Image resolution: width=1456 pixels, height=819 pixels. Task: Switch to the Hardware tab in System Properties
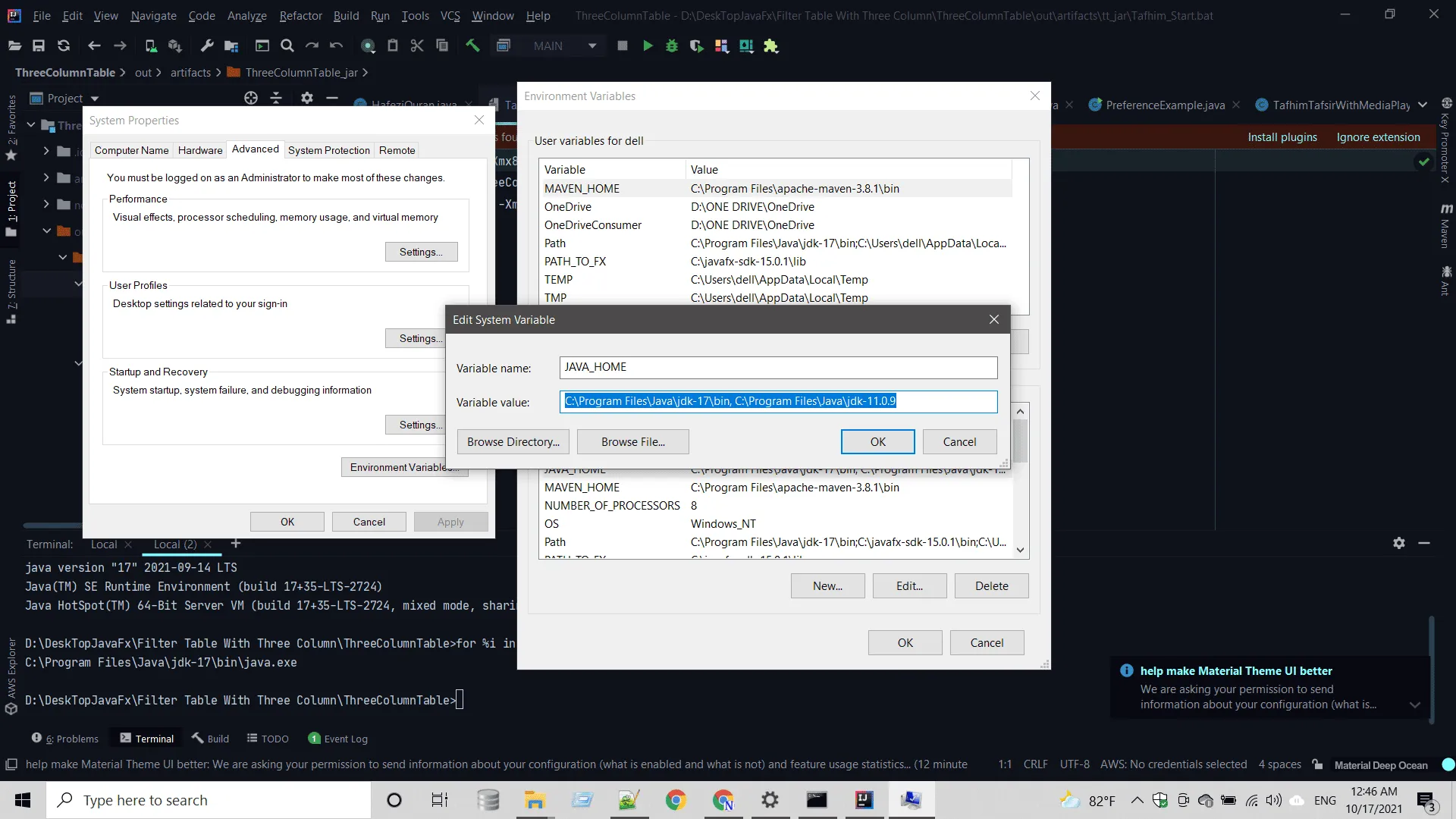(x=200, y=150)
